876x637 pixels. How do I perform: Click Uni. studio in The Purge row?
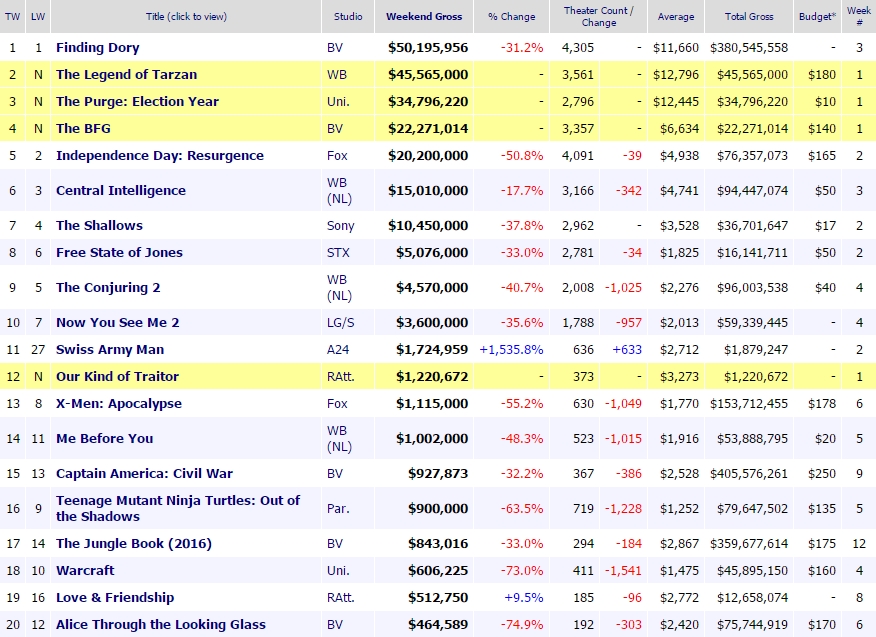[x=338, y=101]
